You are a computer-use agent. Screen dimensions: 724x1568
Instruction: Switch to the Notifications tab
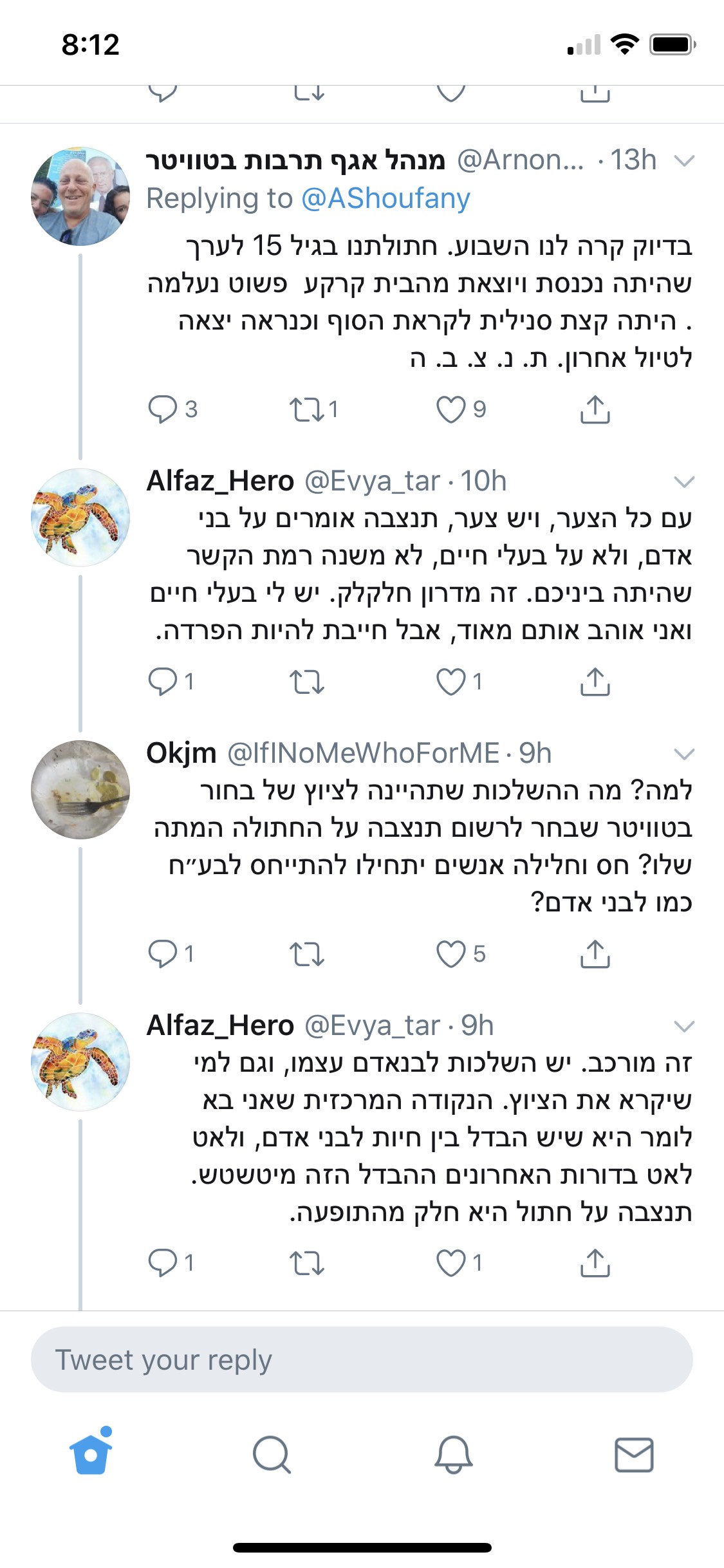tap(453, 1453)
